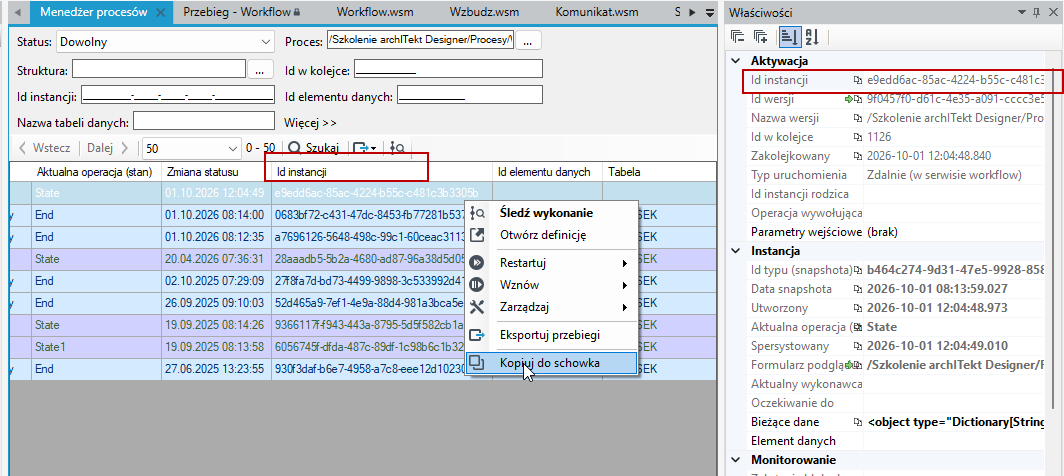
Task: Green go-to arrow beside Formularz podglądu
Action: (x=849, y=365)
